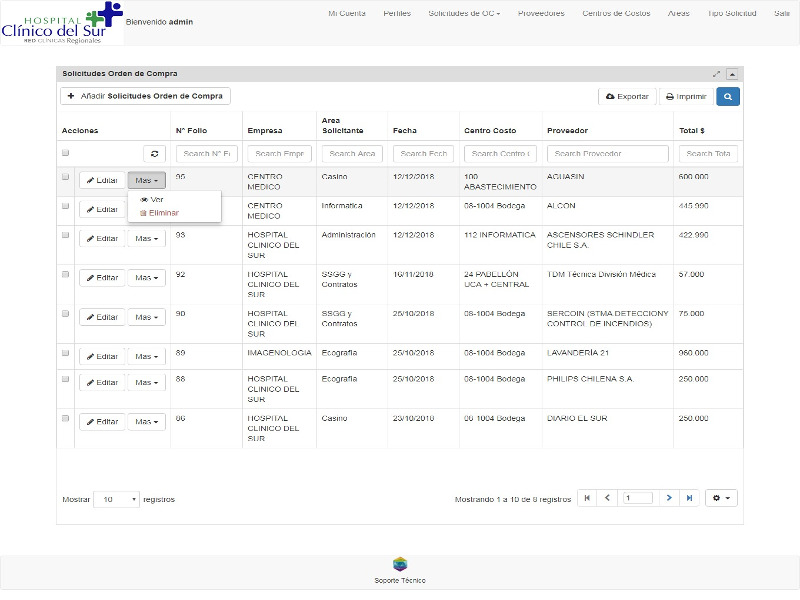Toggle the select-all checkbox in filter row

pyautogui.click(x=66, y=153)
